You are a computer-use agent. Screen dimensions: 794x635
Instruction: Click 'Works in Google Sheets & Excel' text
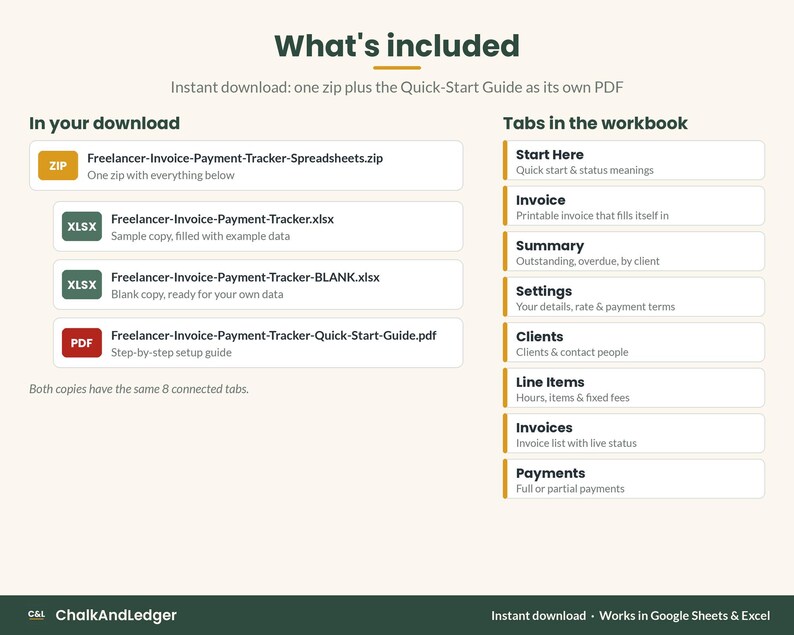tap(685, 616)
